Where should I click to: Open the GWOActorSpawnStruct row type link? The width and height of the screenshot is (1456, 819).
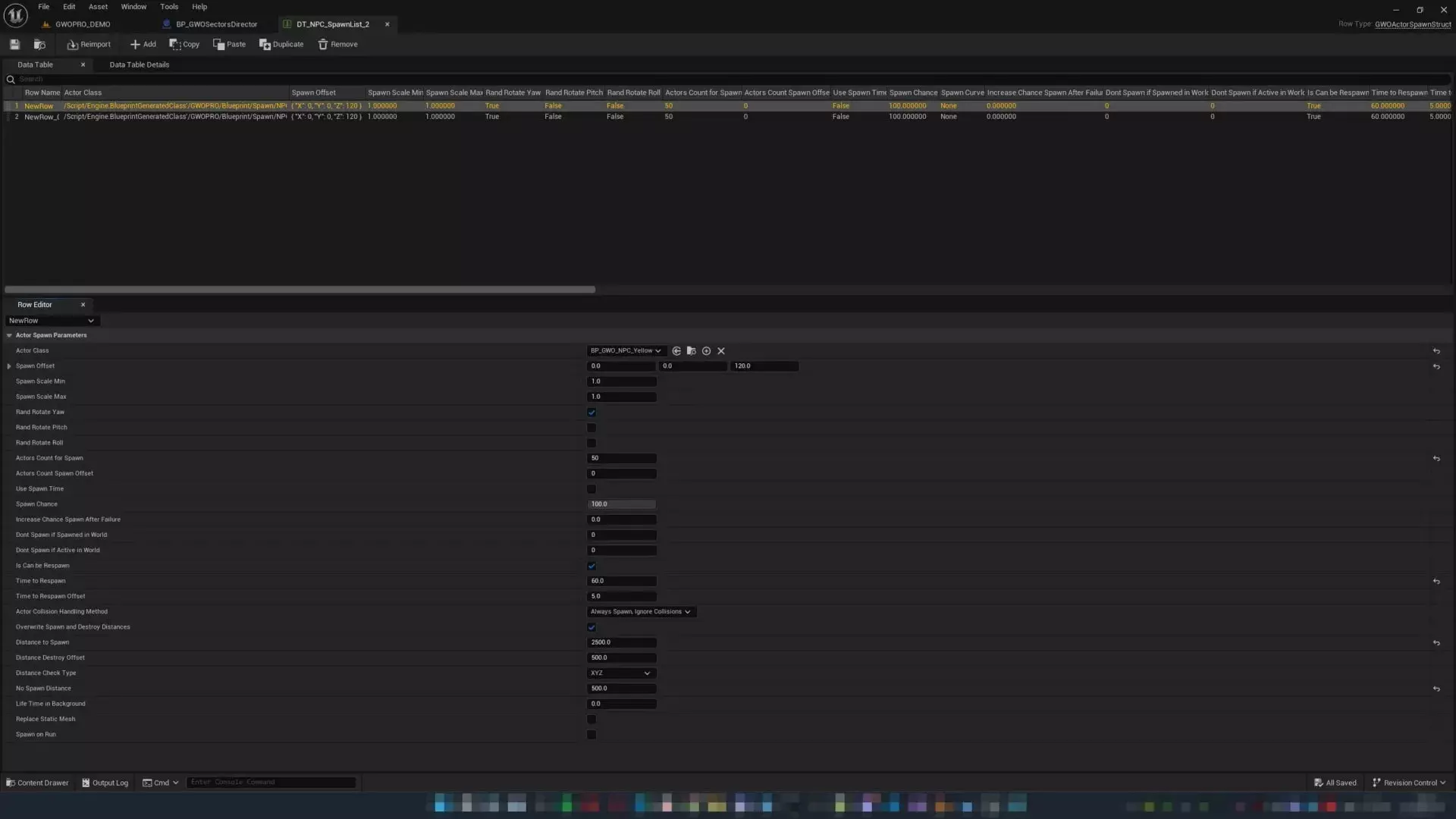[1412, 24]
